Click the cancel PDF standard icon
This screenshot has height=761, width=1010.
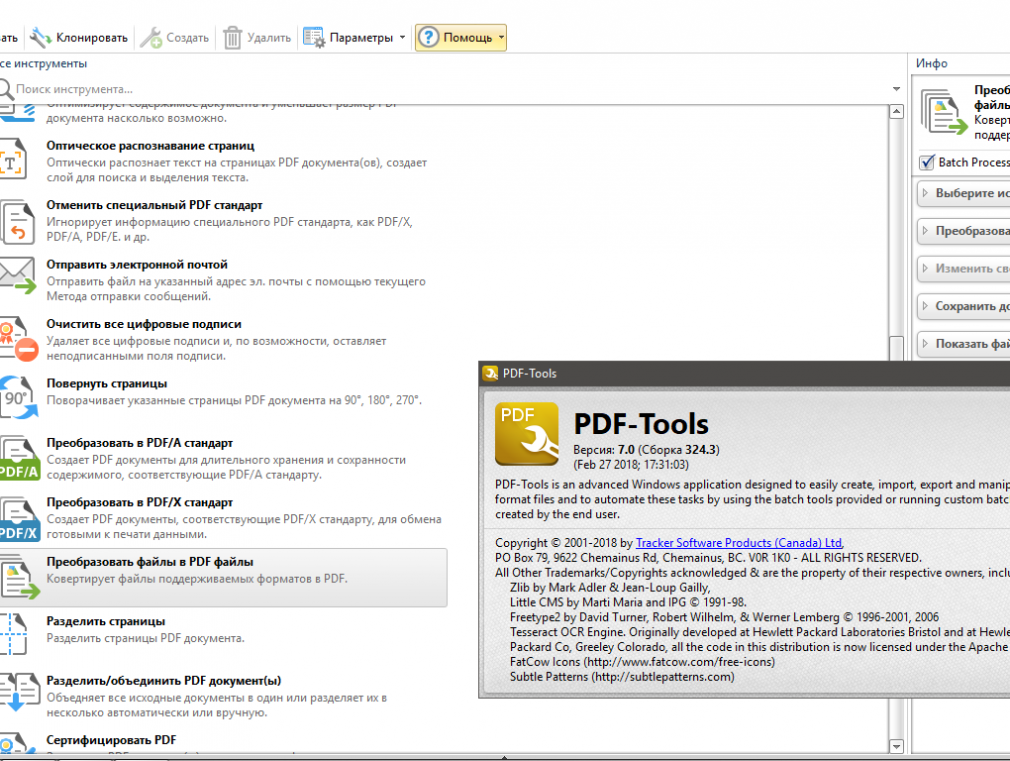click(x=17, y=222)
